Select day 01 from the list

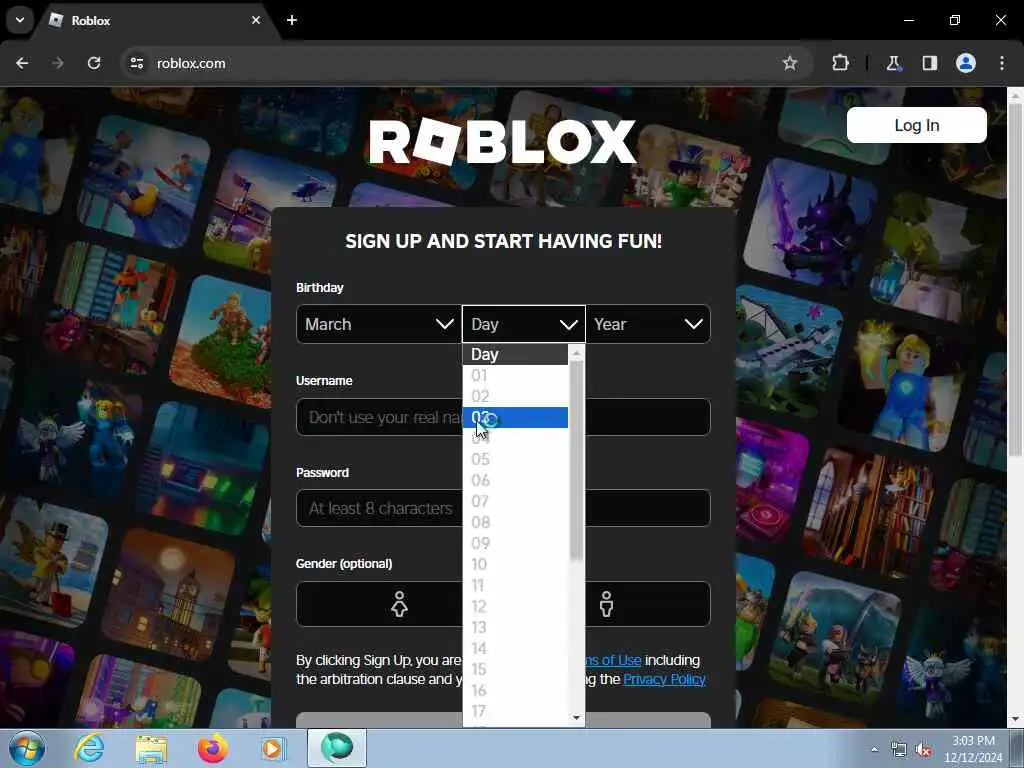tap(515, 376)
